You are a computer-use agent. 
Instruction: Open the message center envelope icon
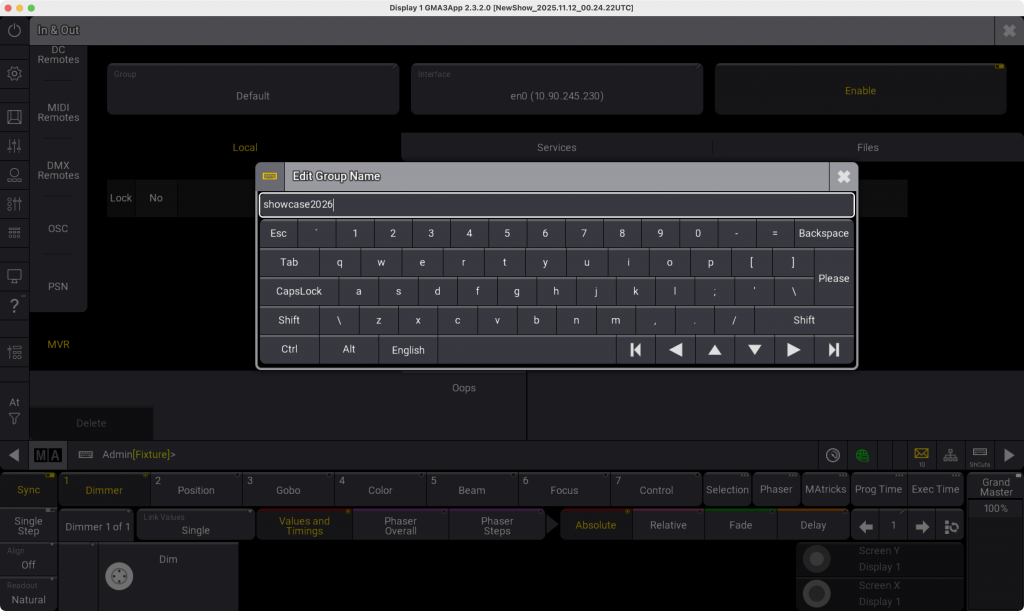pos(921,454)
